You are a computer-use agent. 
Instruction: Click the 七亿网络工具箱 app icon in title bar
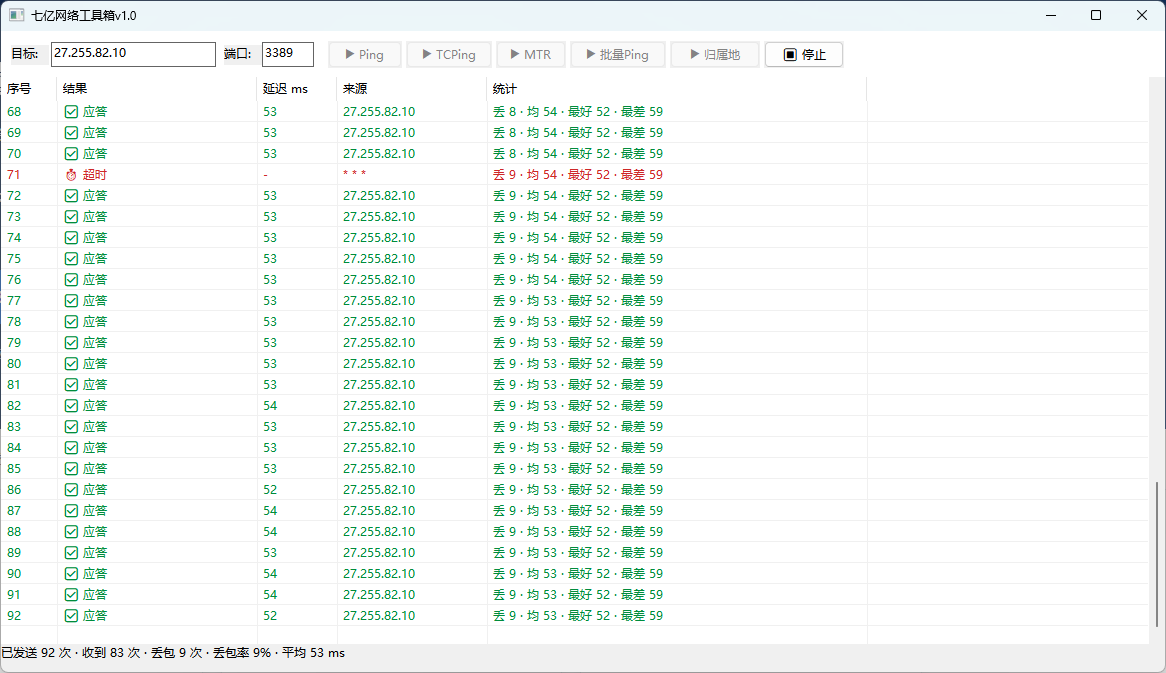coord(16,15)
